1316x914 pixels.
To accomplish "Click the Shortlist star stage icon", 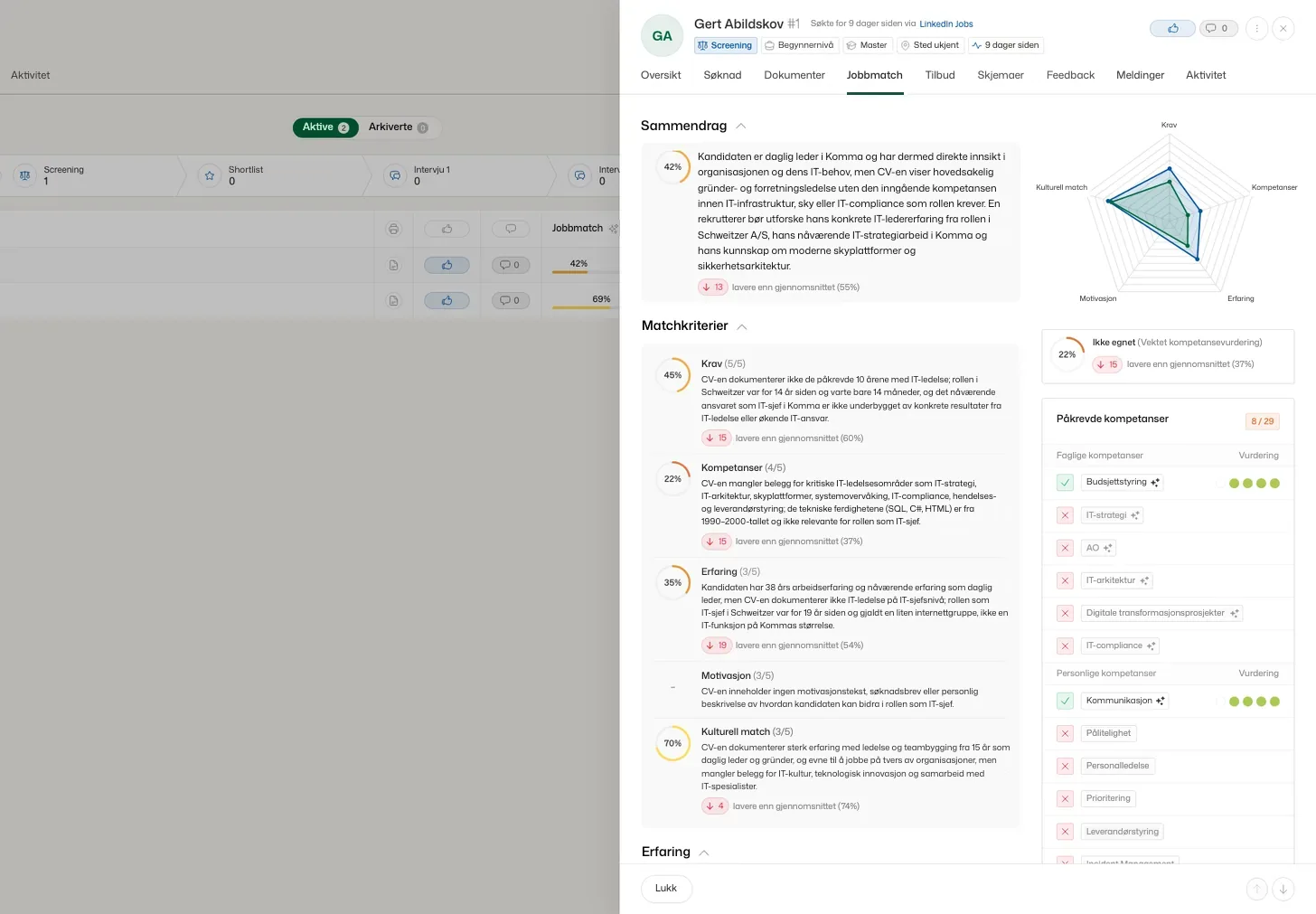I will [x=210, y=175].
